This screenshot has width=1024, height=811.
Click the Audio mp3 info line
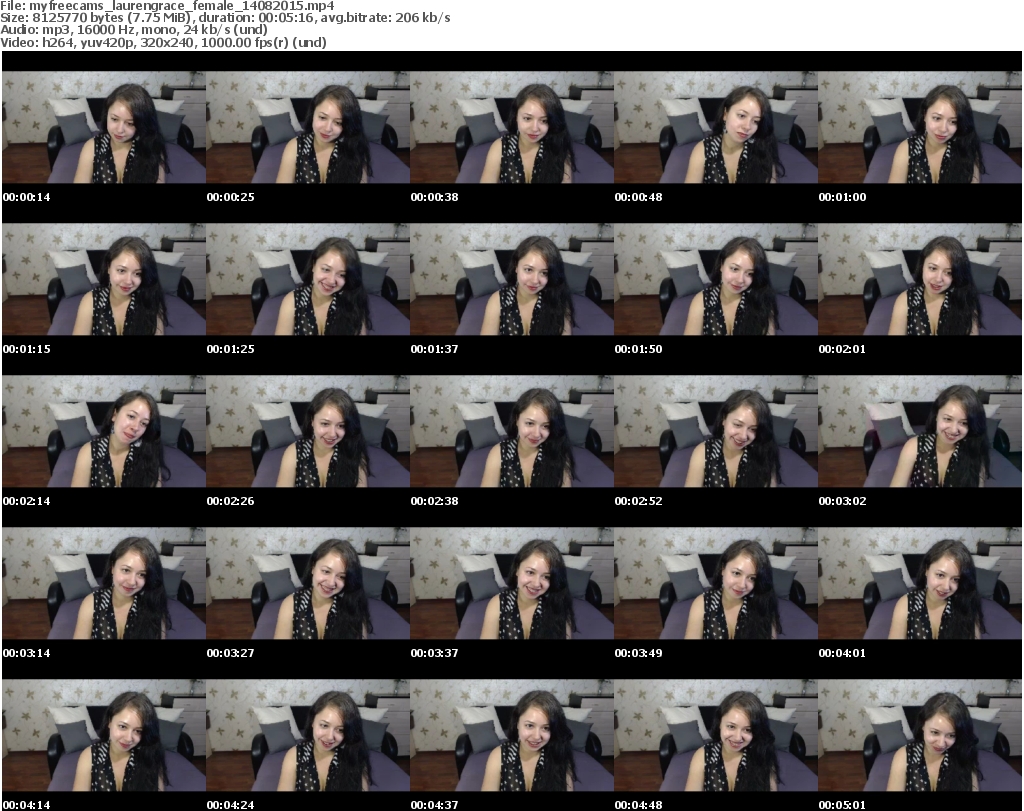click(134, 30)
